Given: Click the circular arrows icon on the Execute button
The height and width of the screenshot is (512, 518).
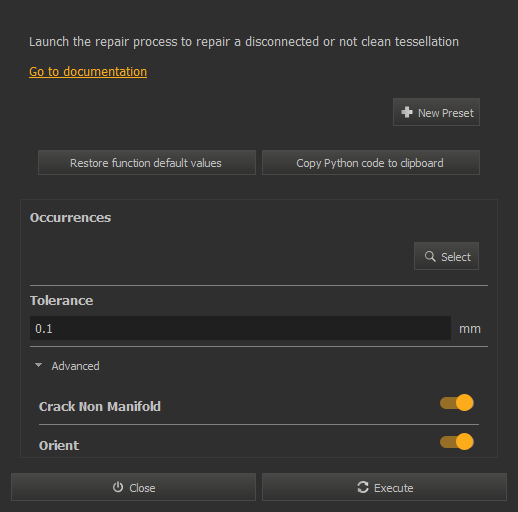Looking at the screenshot, I should 363,487.
